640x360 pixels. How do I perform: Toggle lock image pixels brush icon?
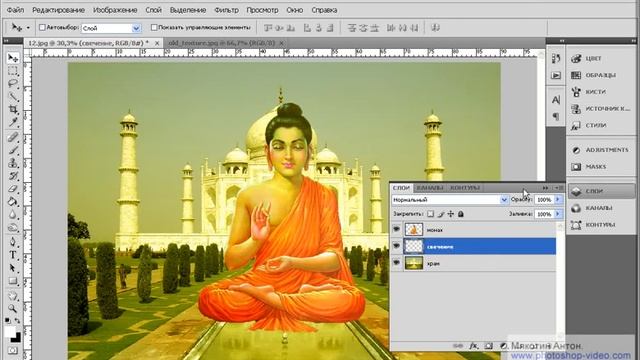coord(441,213)
